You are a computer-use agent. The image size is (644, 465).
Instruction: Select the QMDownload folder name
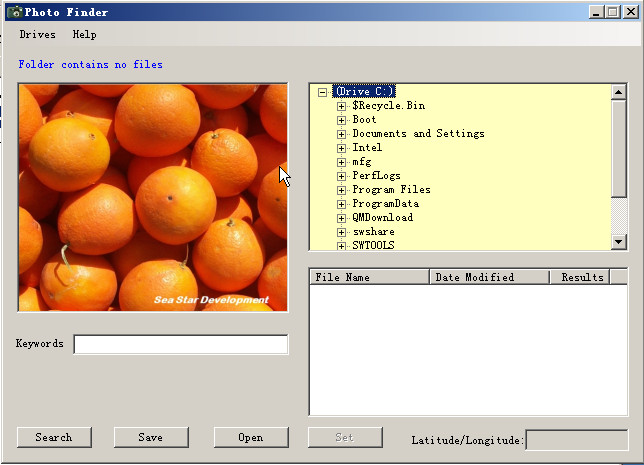click(x=382, y=218)
